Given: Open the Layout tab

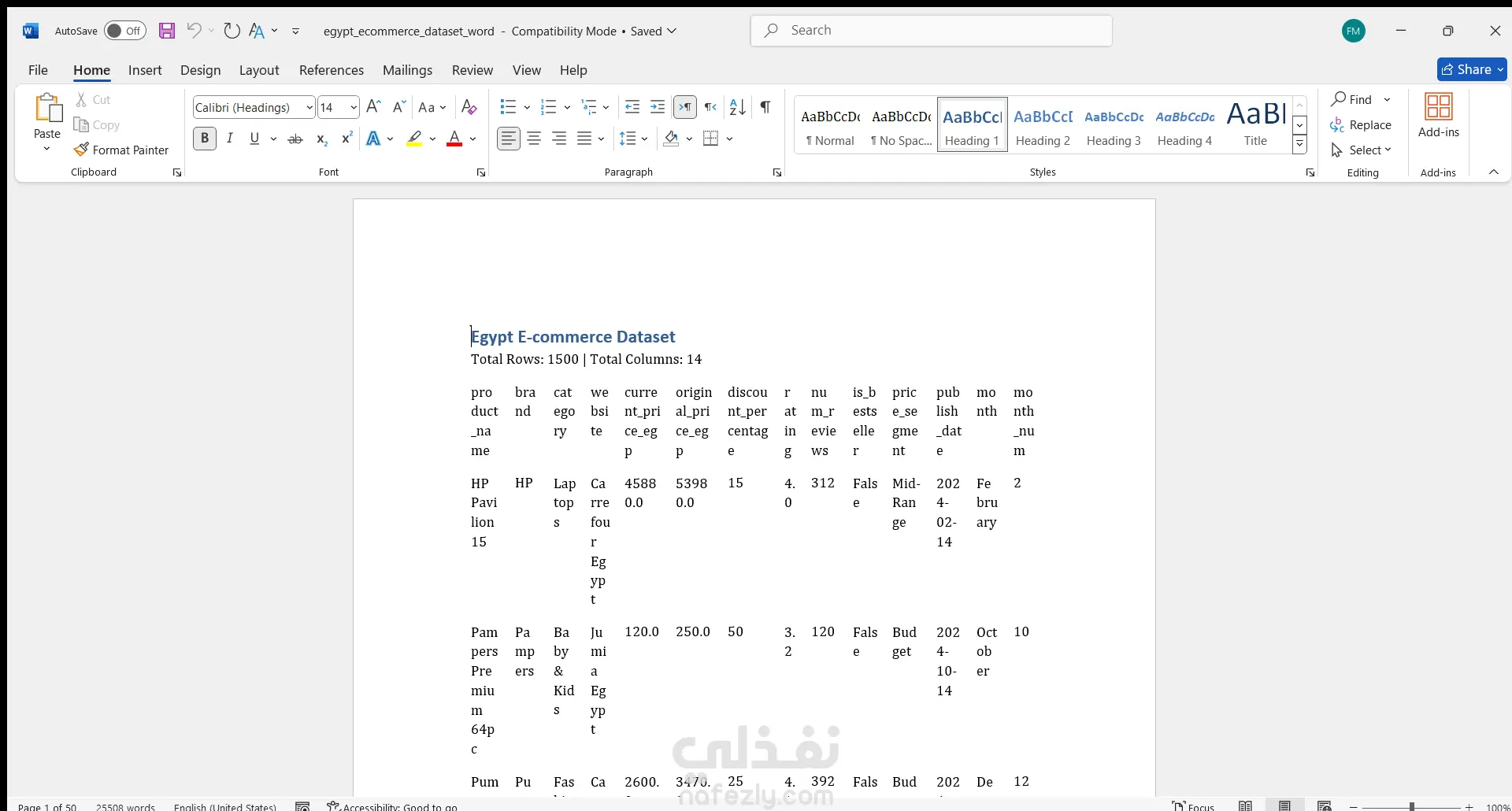Looking at the screenshot, I should tap(259, 70).
